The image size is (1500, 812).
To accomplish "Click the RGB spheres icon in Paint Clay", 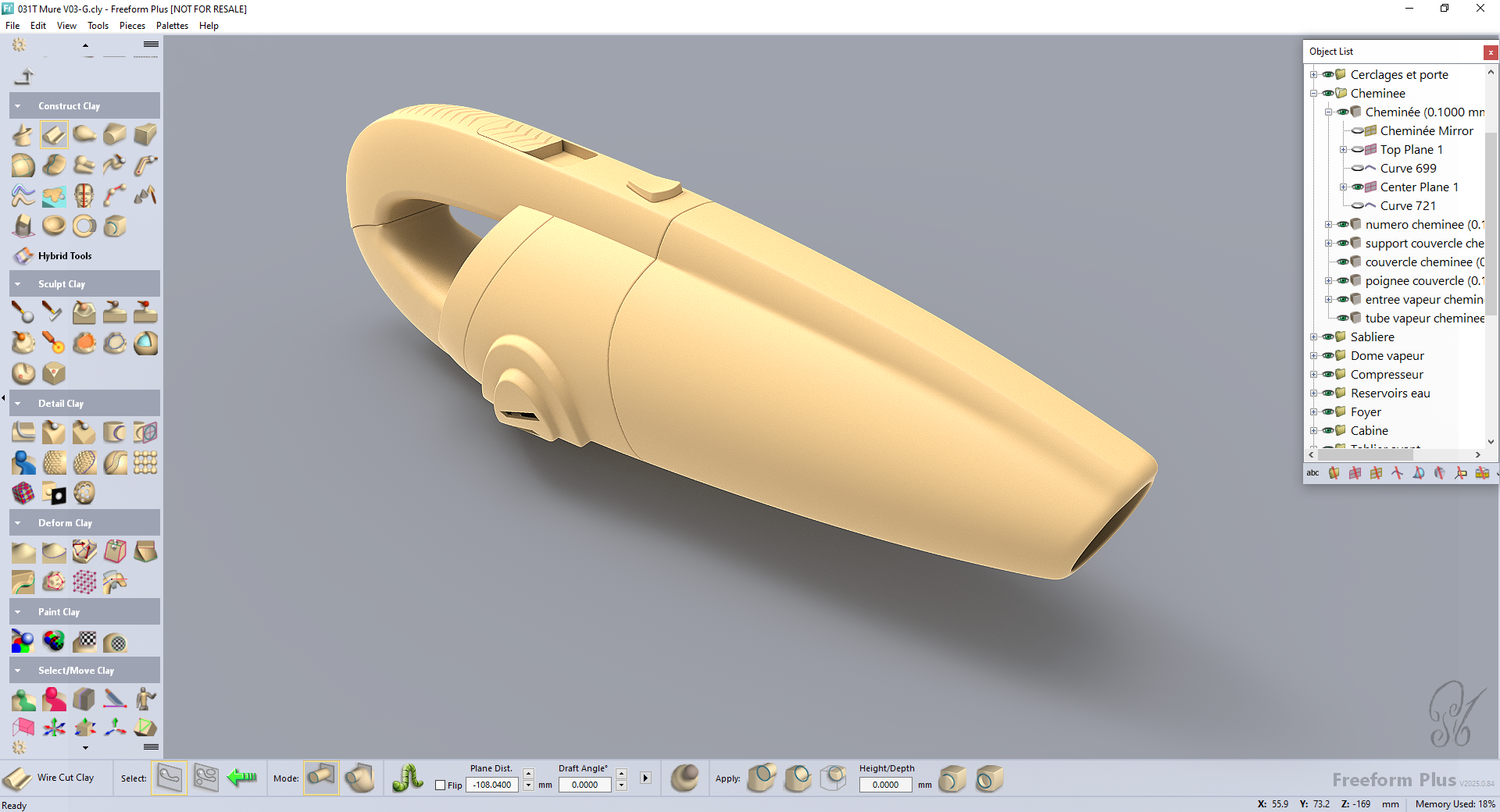I will (23, 642).
